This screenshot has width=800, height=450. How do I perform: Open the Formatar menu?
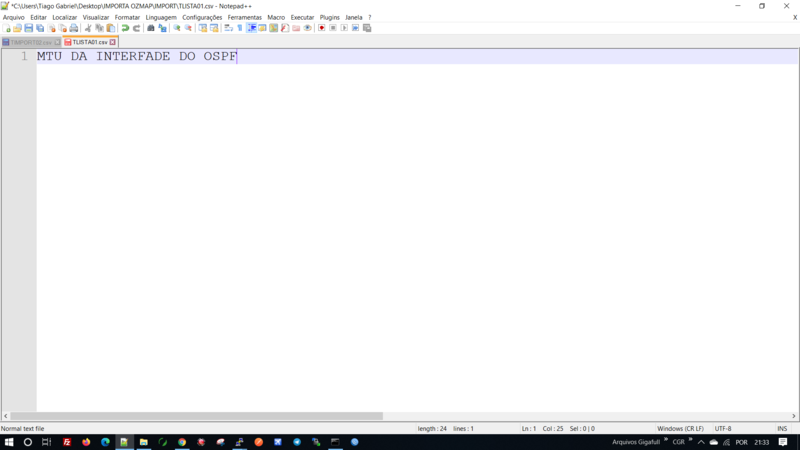[127, 17]
